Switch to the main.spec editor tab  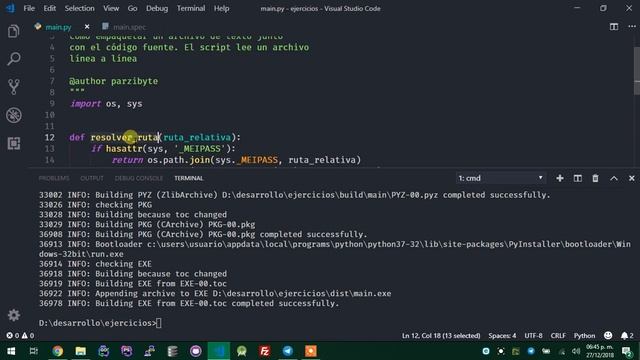coord(129,27)
